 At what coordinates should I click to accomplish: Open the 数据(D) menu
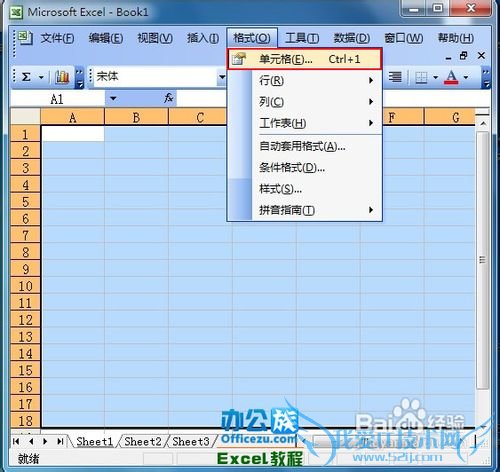(352, 38)
